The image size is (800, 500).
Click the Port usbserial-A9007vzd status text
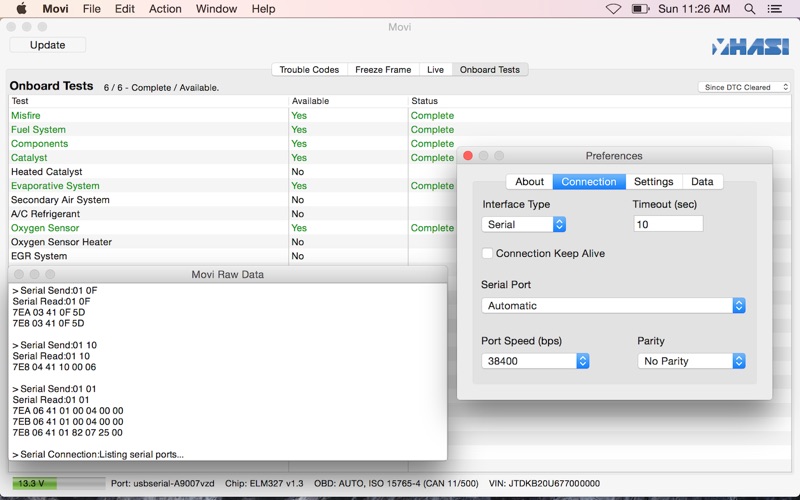coord(163,483)
